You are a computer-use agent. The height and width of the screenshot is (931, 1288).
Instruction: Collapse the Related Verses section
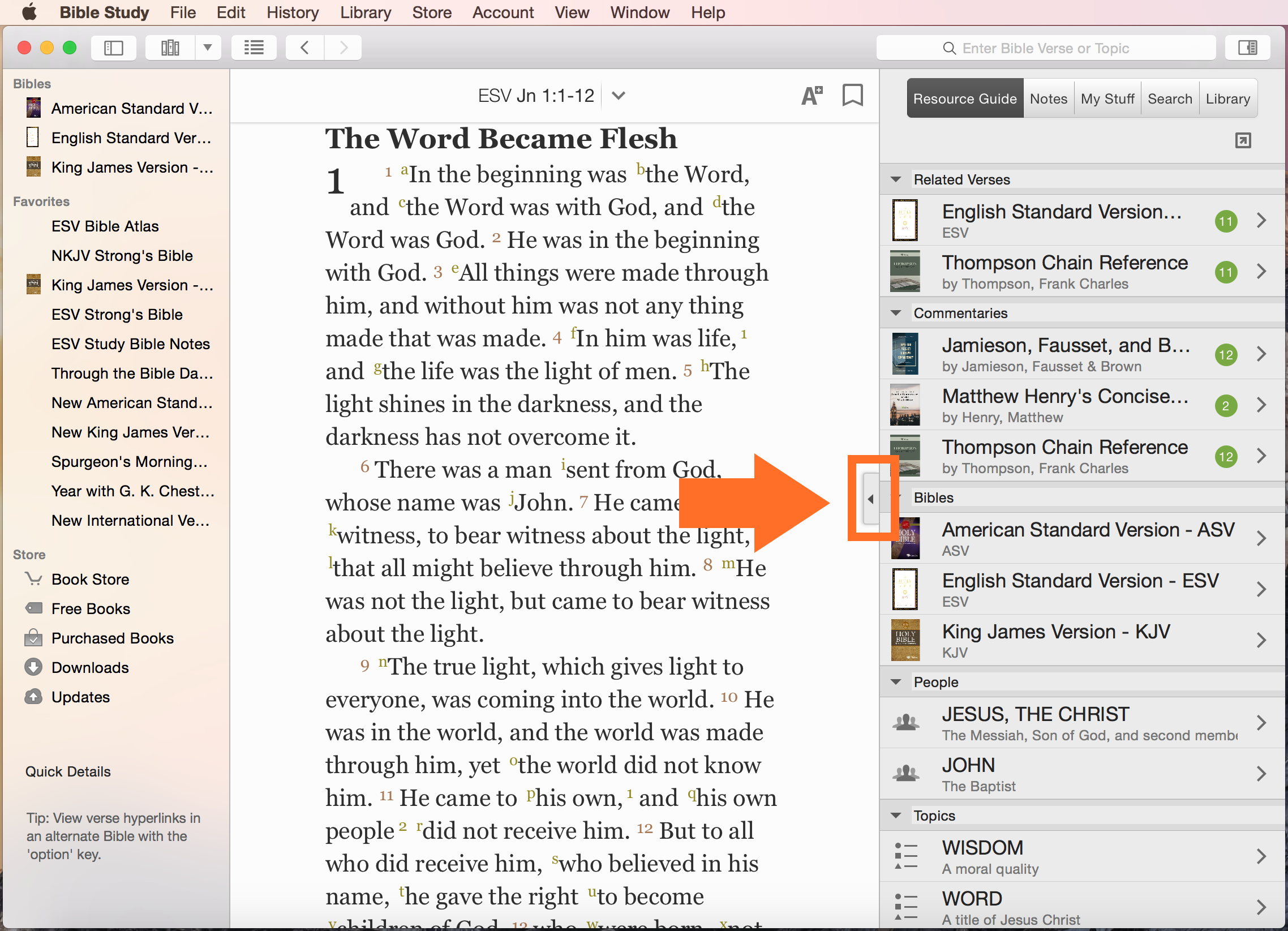click(896, 179)
